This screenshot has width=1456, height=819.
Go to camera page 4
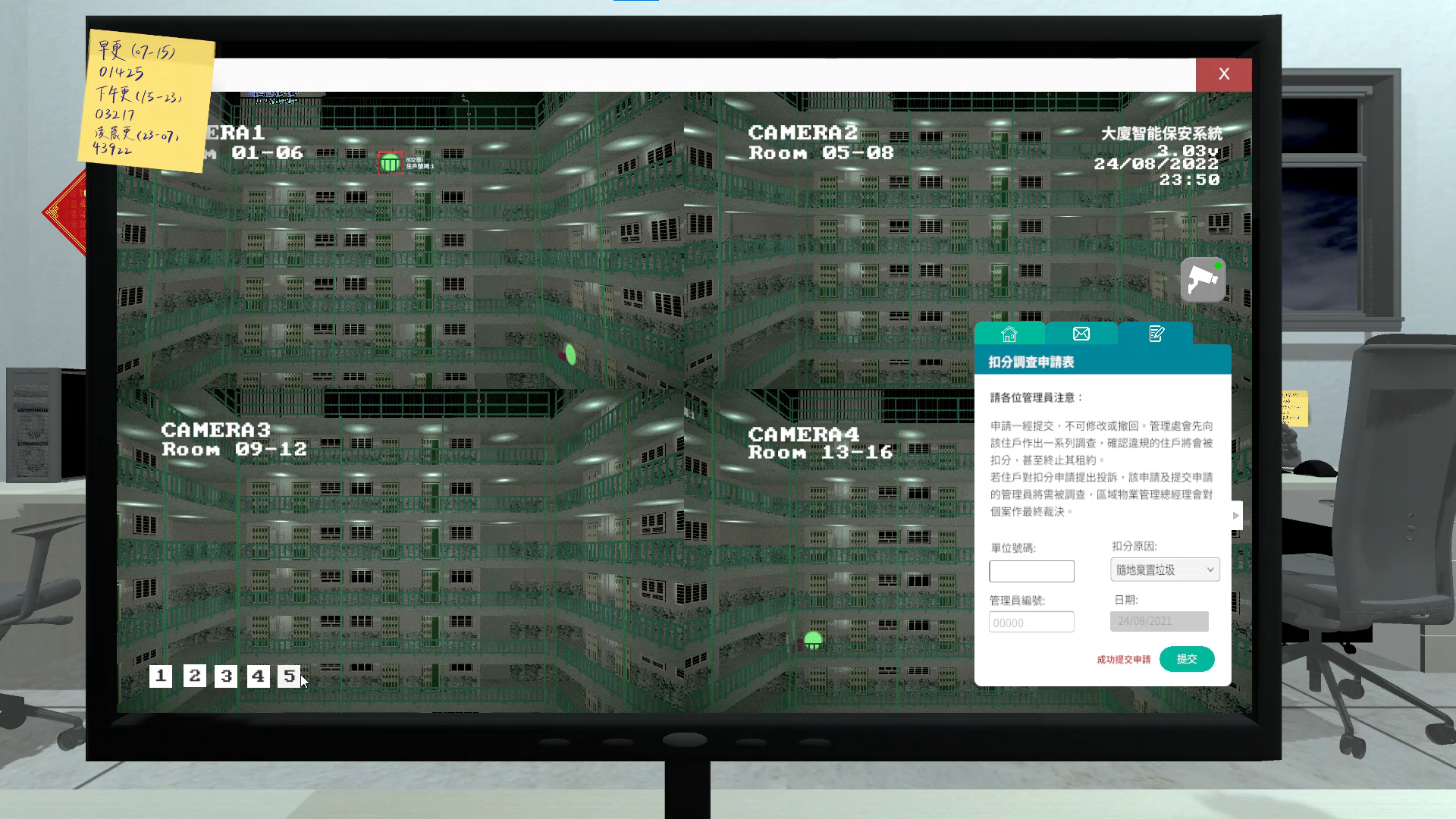[x=258, y=676]
